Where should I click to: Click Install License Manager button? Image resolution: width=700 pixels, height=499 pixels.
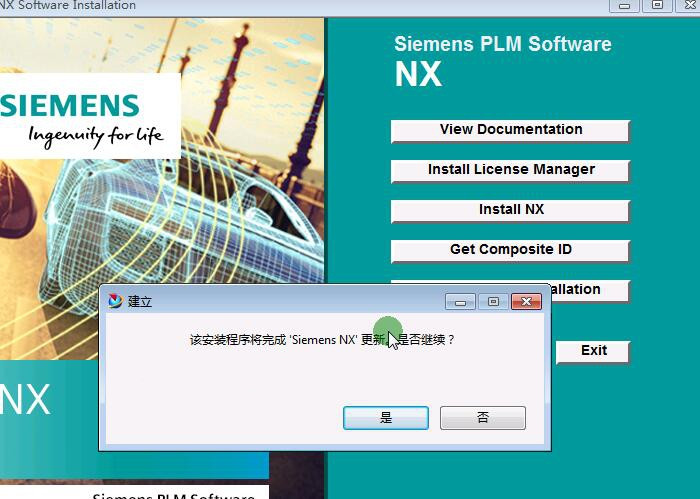tap(510, 170)
